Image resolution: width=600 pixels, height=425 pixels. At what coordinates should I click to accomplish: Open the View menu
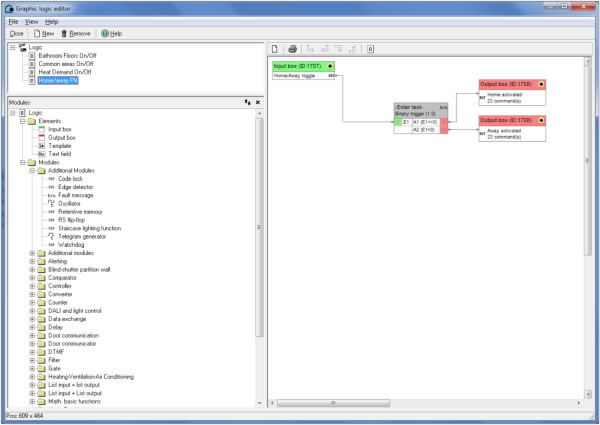(31, 22)
